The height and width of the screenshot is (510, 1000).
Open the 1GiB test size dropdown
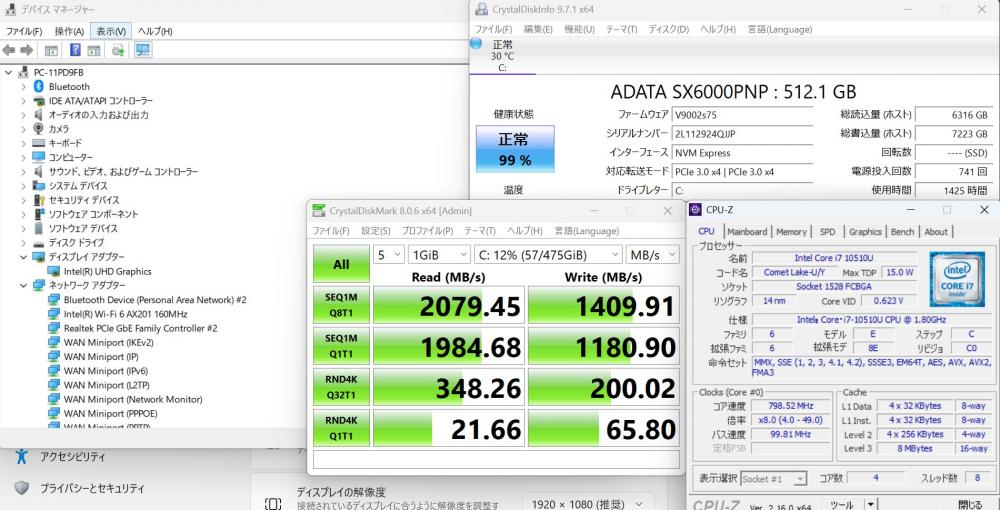click(x=439, y=254)
